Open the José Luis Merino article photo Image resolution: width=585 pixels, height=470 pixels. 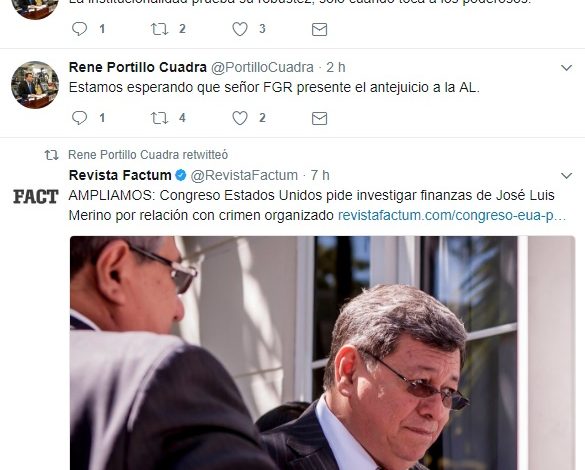(x=322, y=352)
